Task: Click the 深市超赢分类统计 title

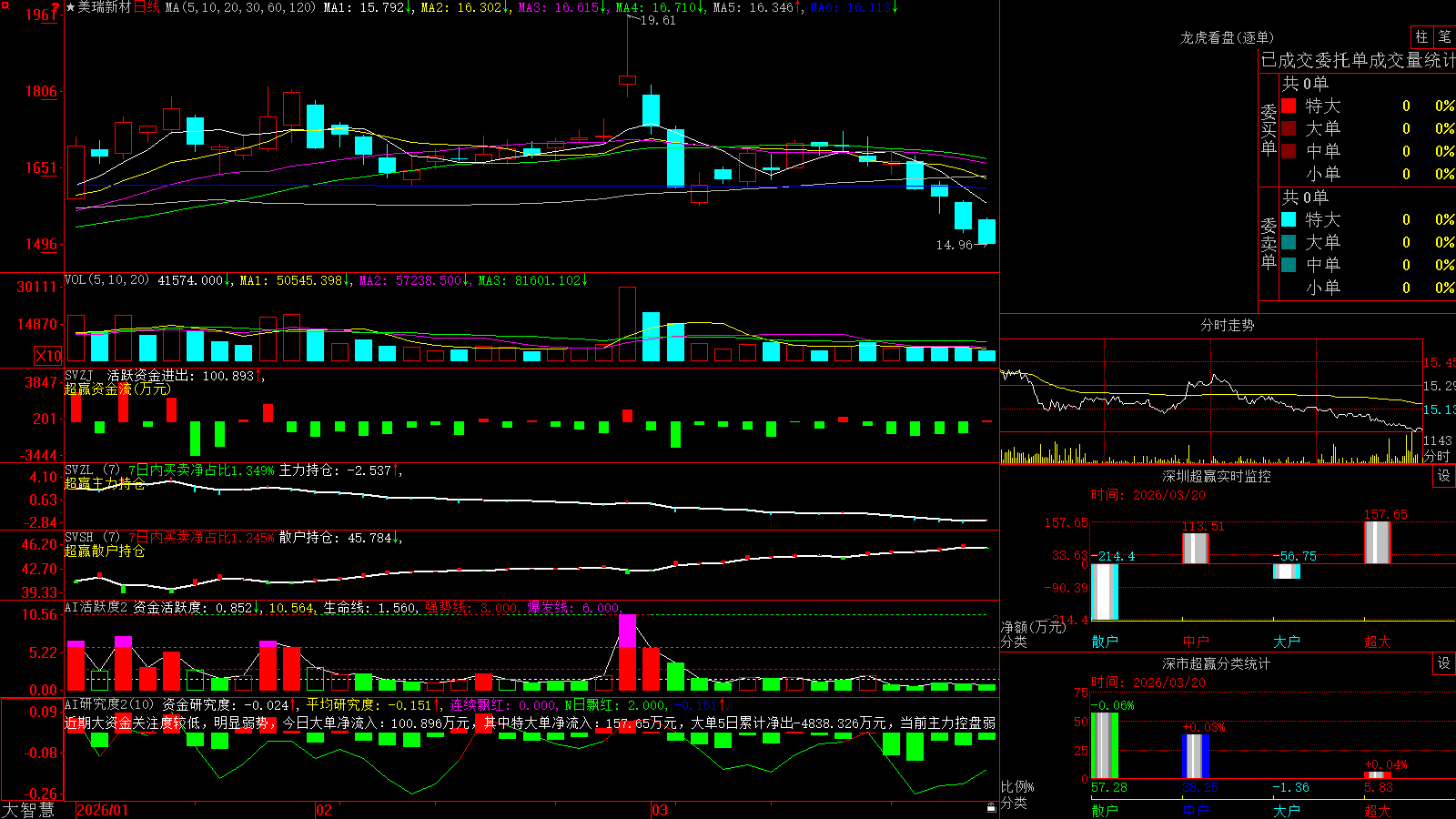Action: click(1216, 663)
